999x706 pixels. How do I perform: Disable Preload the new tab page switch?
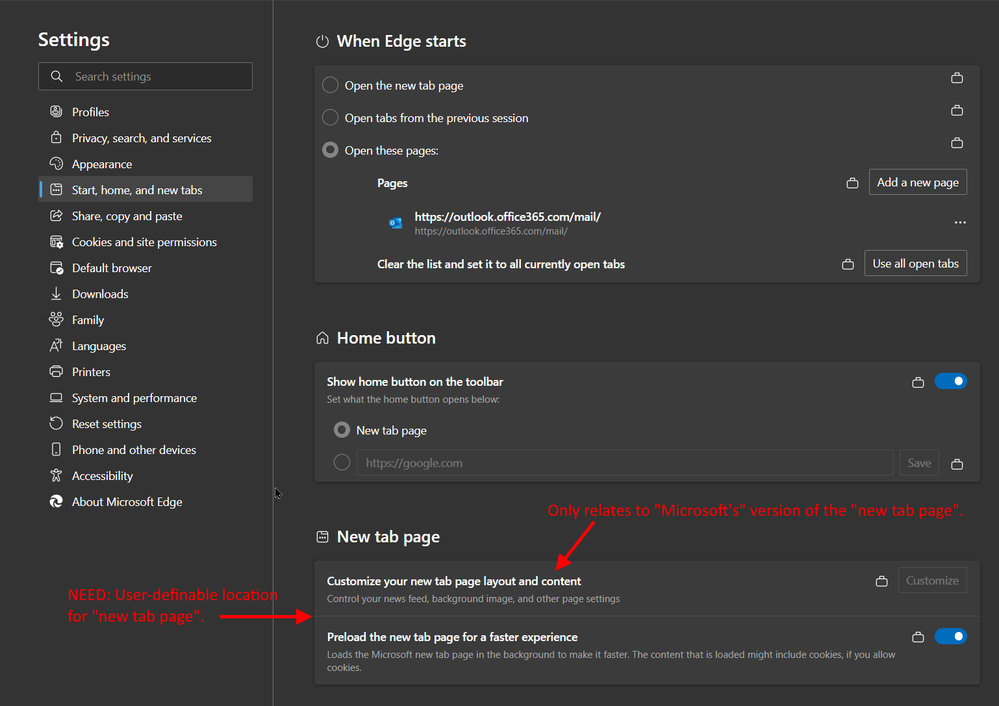click(950, 637)
